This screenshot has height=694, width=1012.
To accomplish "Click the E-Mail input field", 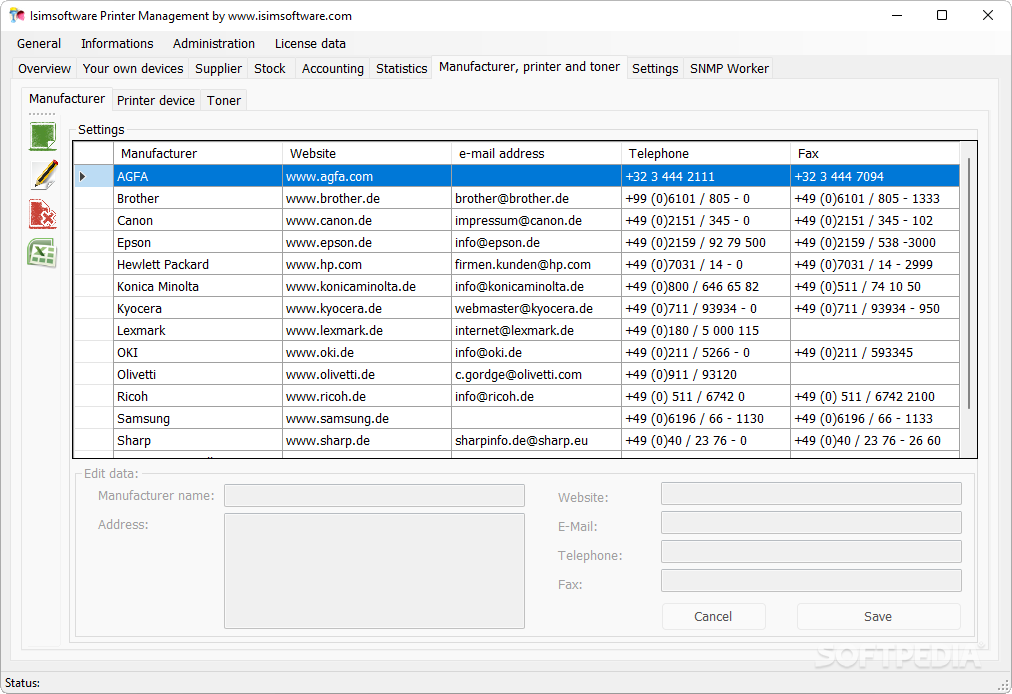I will (811, 523).
